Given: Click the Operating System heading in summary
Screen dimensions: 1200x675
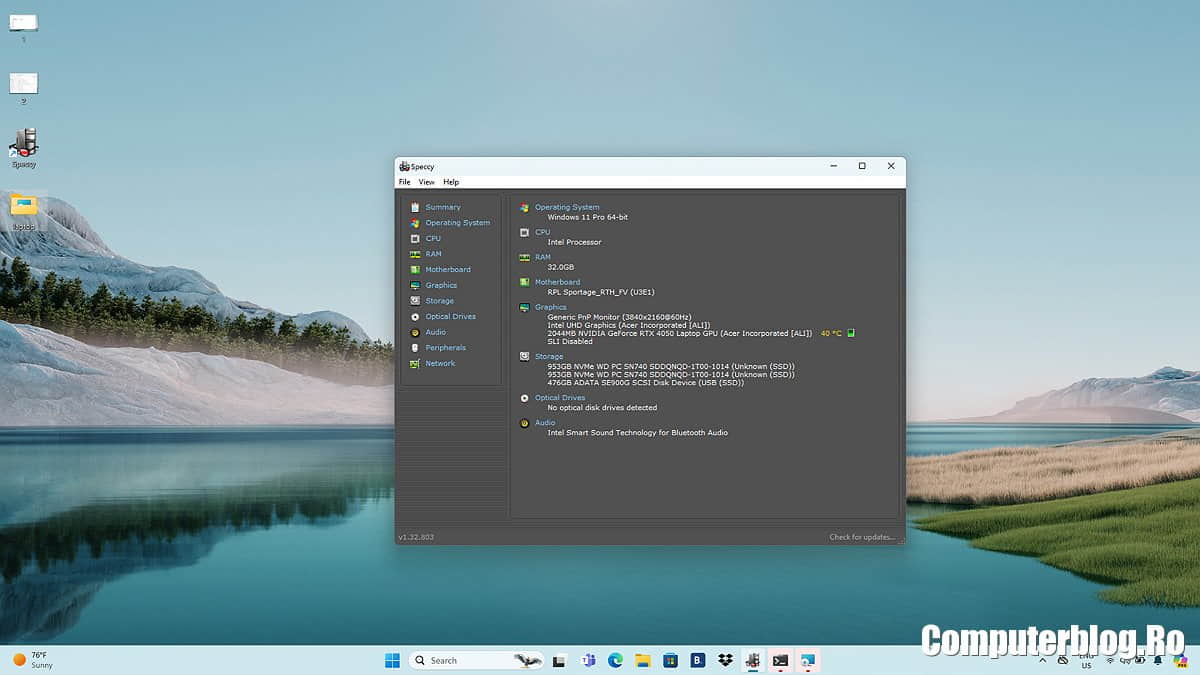Looking at the screenshot, I should click(x=567, y=207).
